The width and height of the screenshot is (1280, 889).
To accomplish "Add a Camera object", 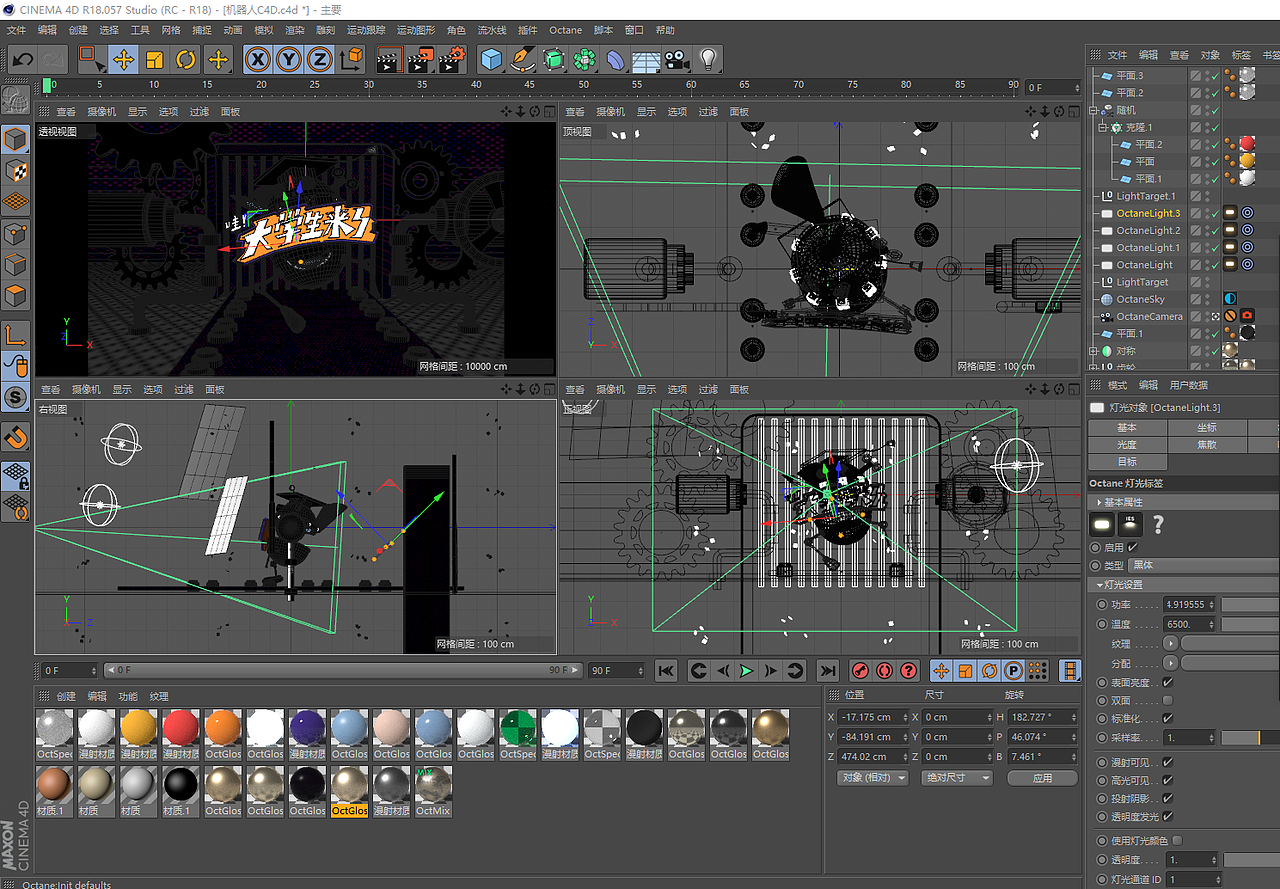I will [677, 60].
